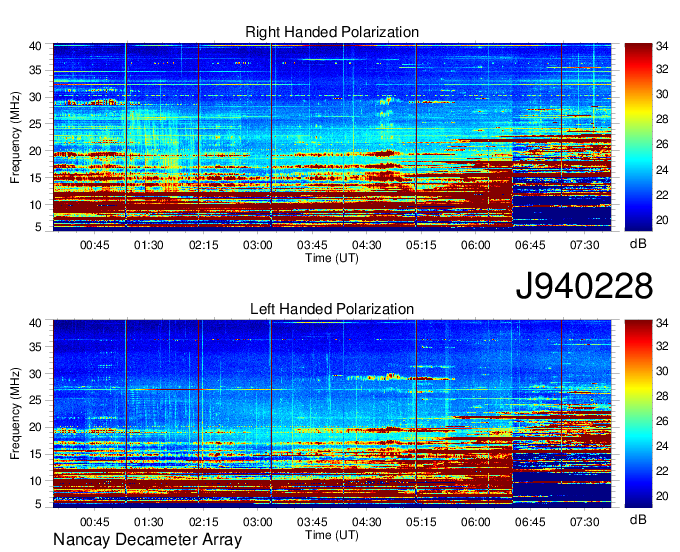Click "Frequency (MHz)" axis label of left-handed plot
The height and width of the screenshot is (552, 680).
click(x=15, y=414)
